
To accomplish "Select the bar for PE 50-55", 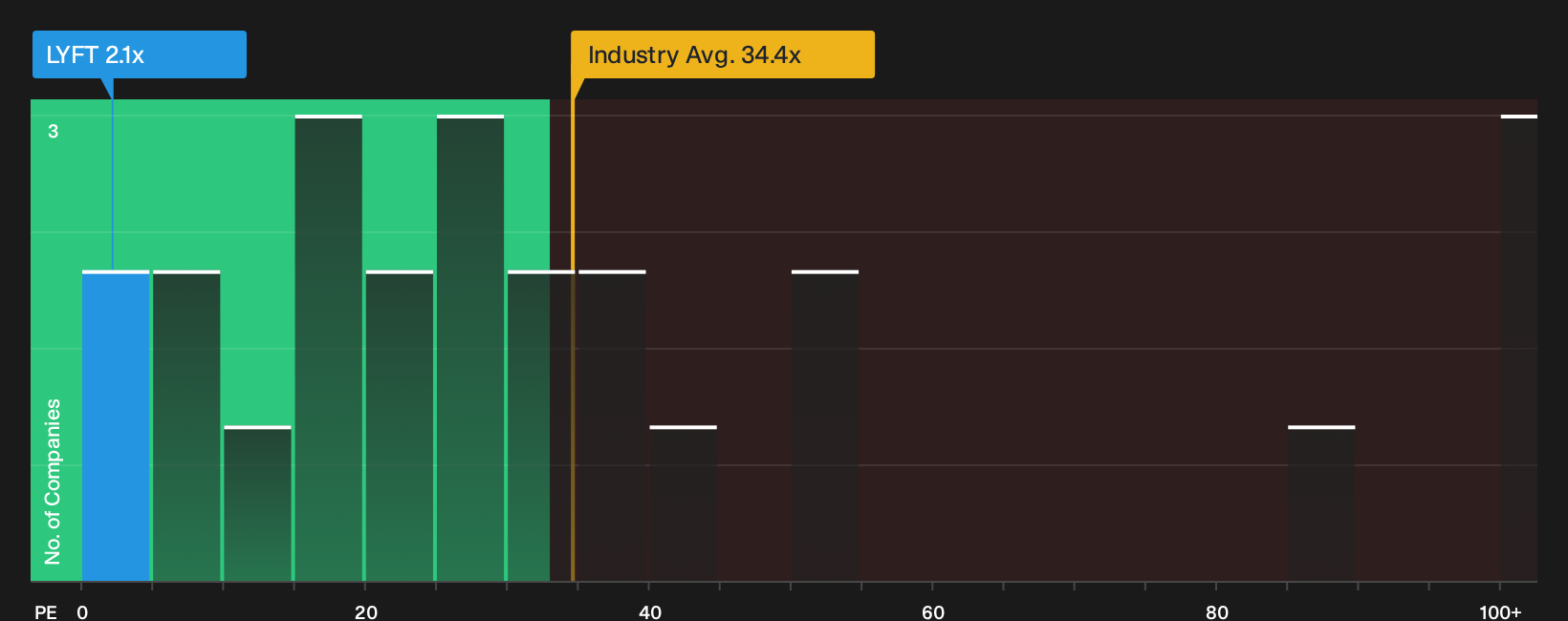I will tap(825, 426).
